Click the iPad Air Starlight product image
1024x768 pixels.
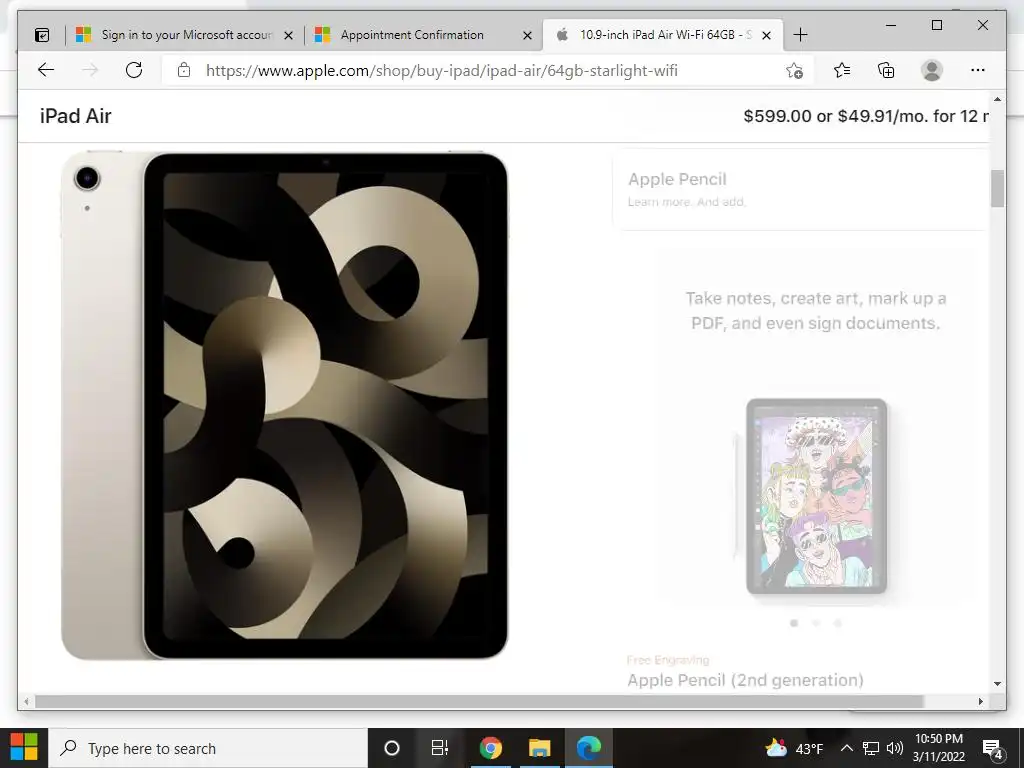[x=284, y=405]
